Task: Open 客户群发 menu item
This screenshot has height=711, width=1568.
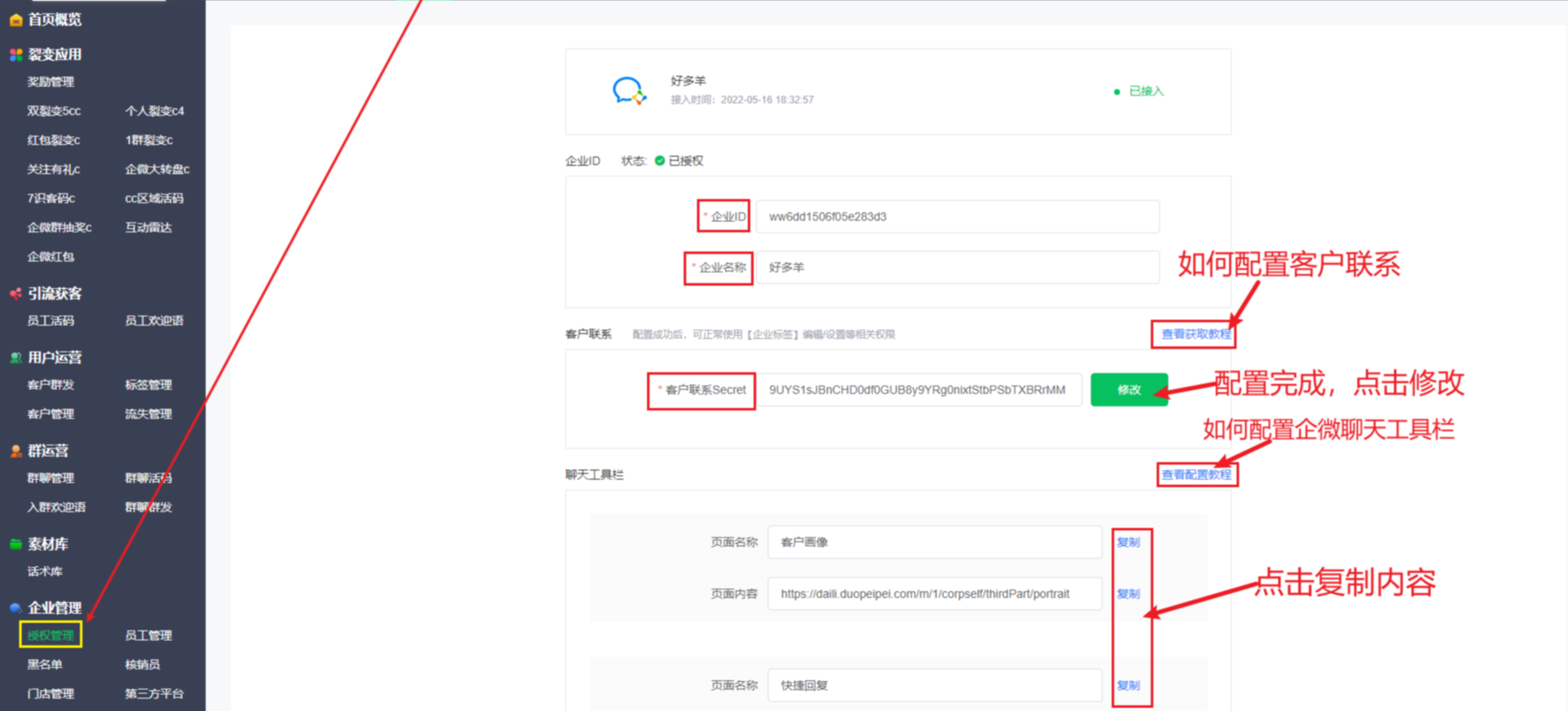Action: point(51,385)
